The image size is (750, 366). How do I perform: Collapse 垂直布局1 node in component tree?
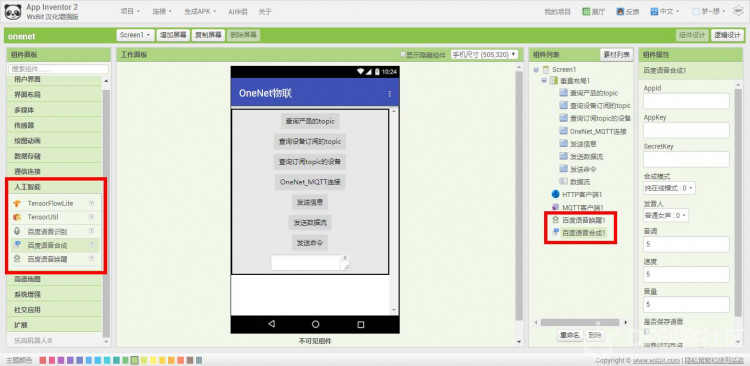544,80
